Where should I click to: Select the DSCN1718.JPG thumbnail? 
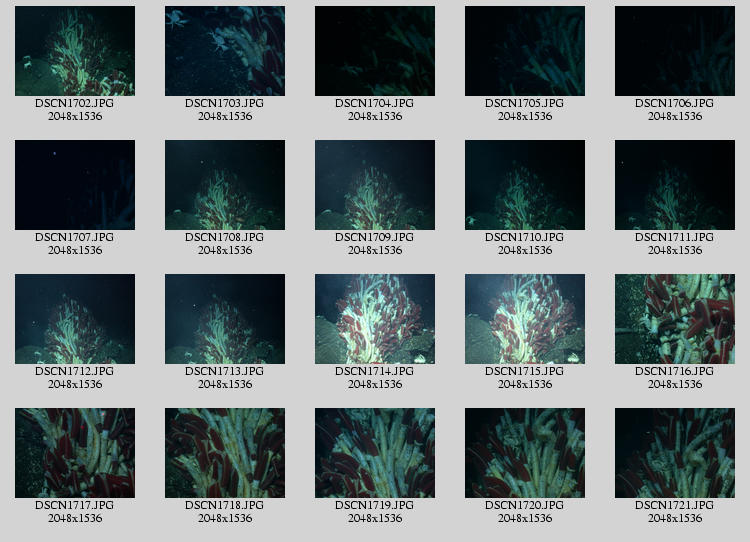click(225, 453)
